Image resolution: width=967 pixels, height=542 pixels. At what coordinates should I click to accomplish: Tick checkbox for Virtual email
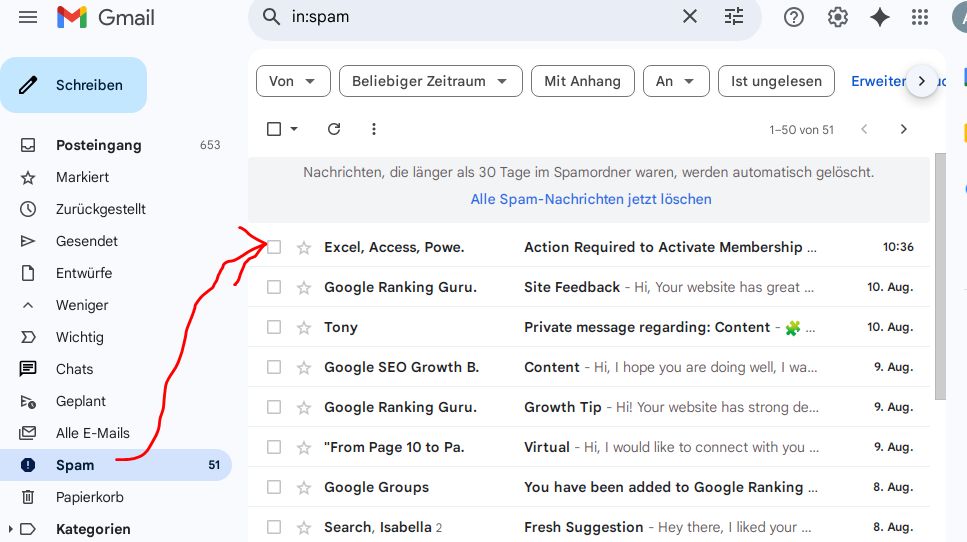(274, 447)
